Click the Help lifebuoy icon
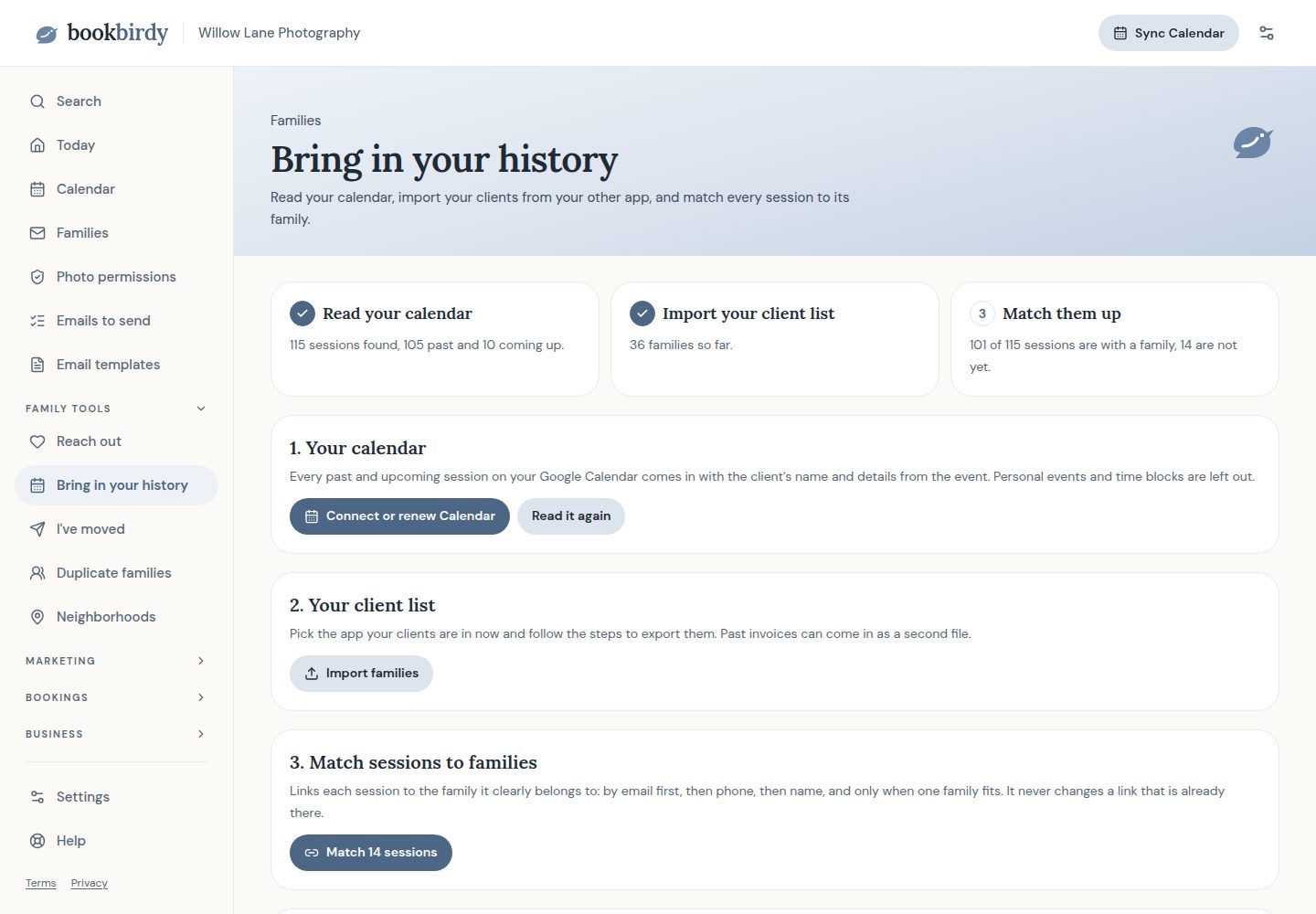The width and height of the screenshot is (1316, 914). (37, 841)
